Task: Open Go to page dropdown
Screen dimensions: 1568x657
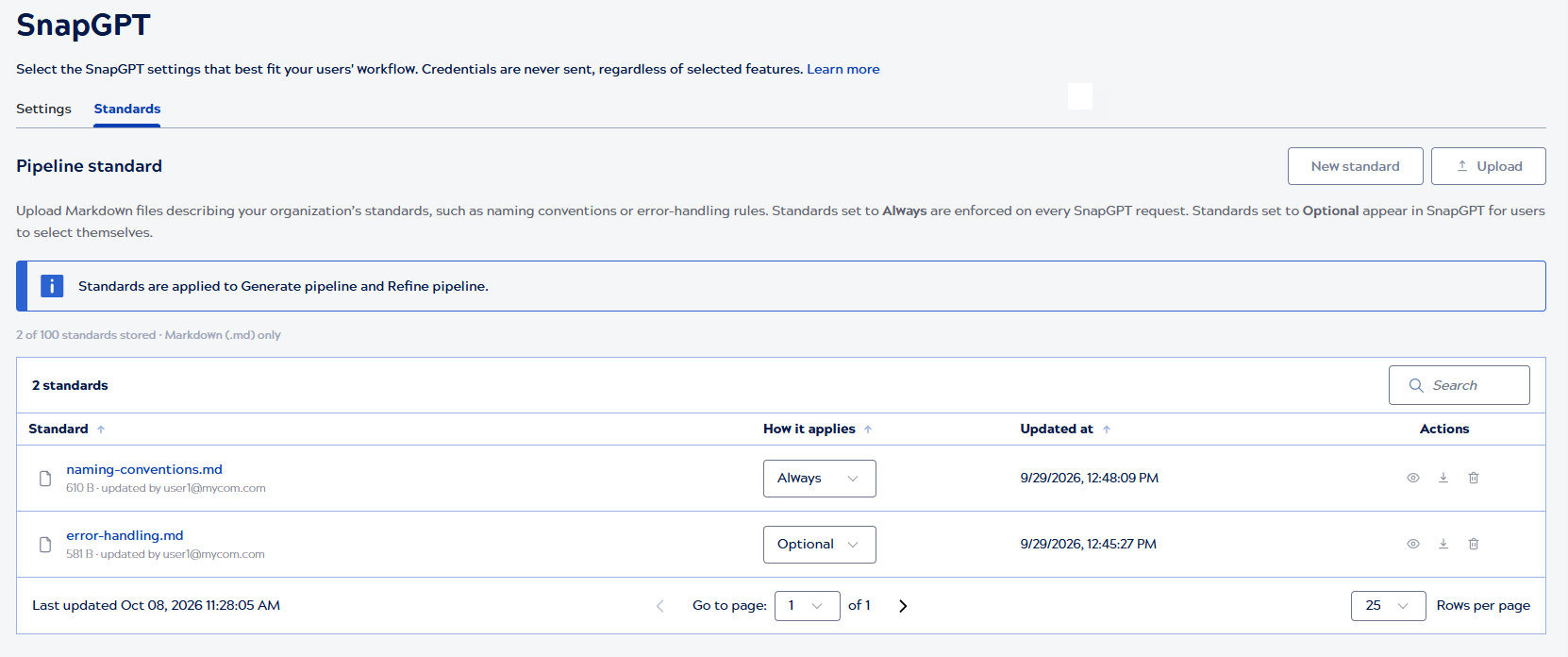Action: (x=808, y=606)
